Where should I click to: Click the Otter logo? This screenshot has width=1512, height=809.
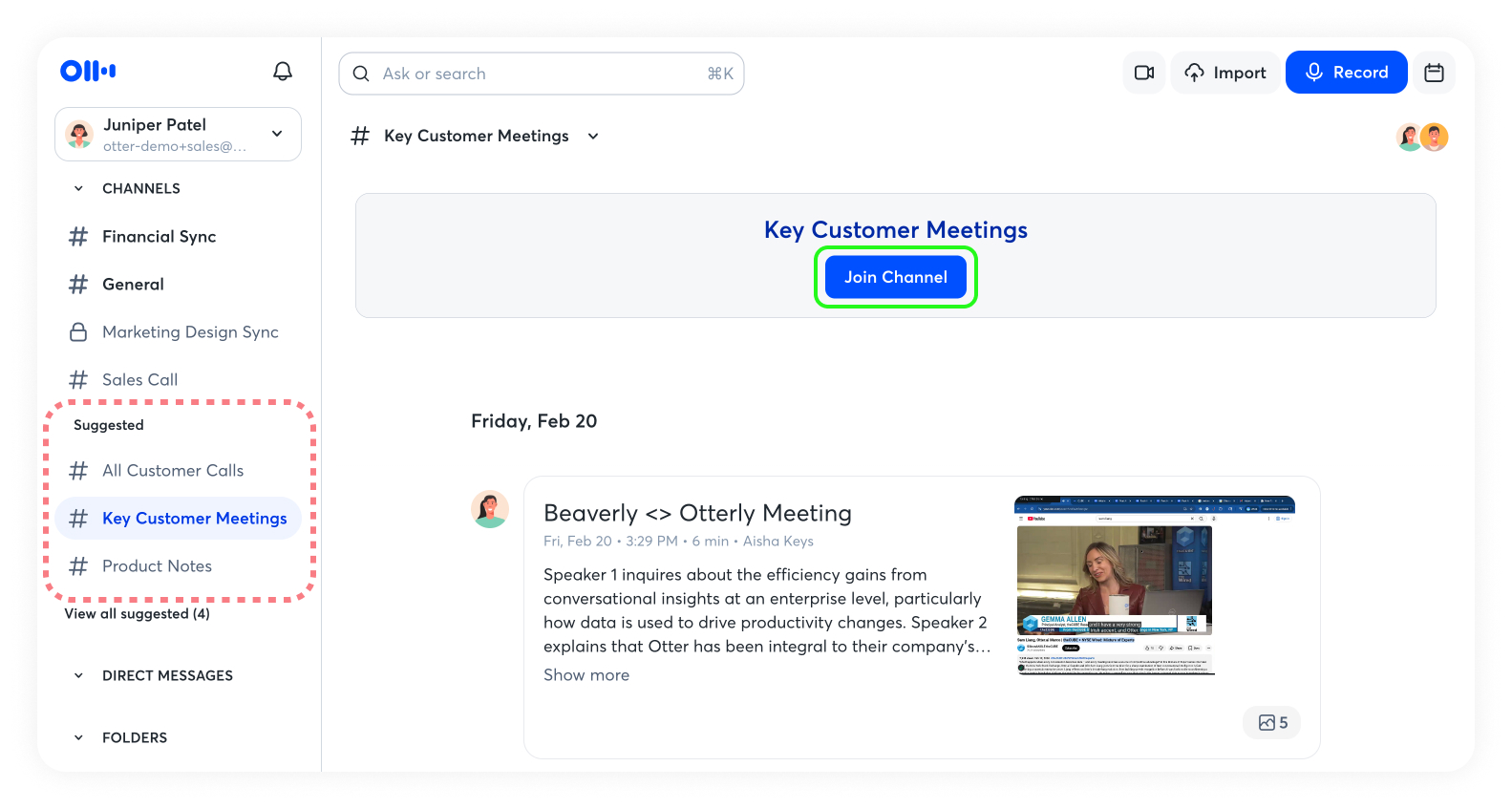tap(88, 71)
